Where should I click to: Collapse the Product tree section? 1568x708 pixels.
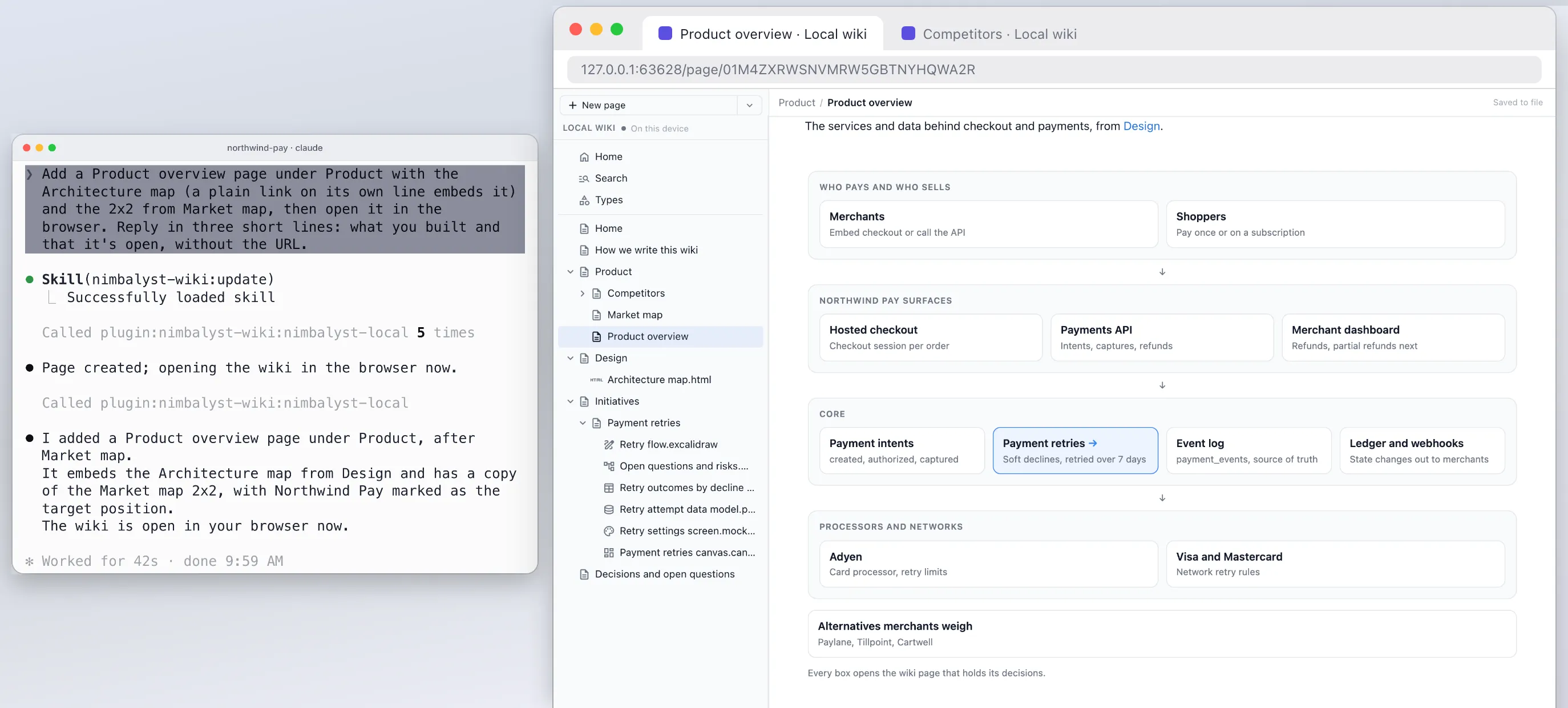571,272
